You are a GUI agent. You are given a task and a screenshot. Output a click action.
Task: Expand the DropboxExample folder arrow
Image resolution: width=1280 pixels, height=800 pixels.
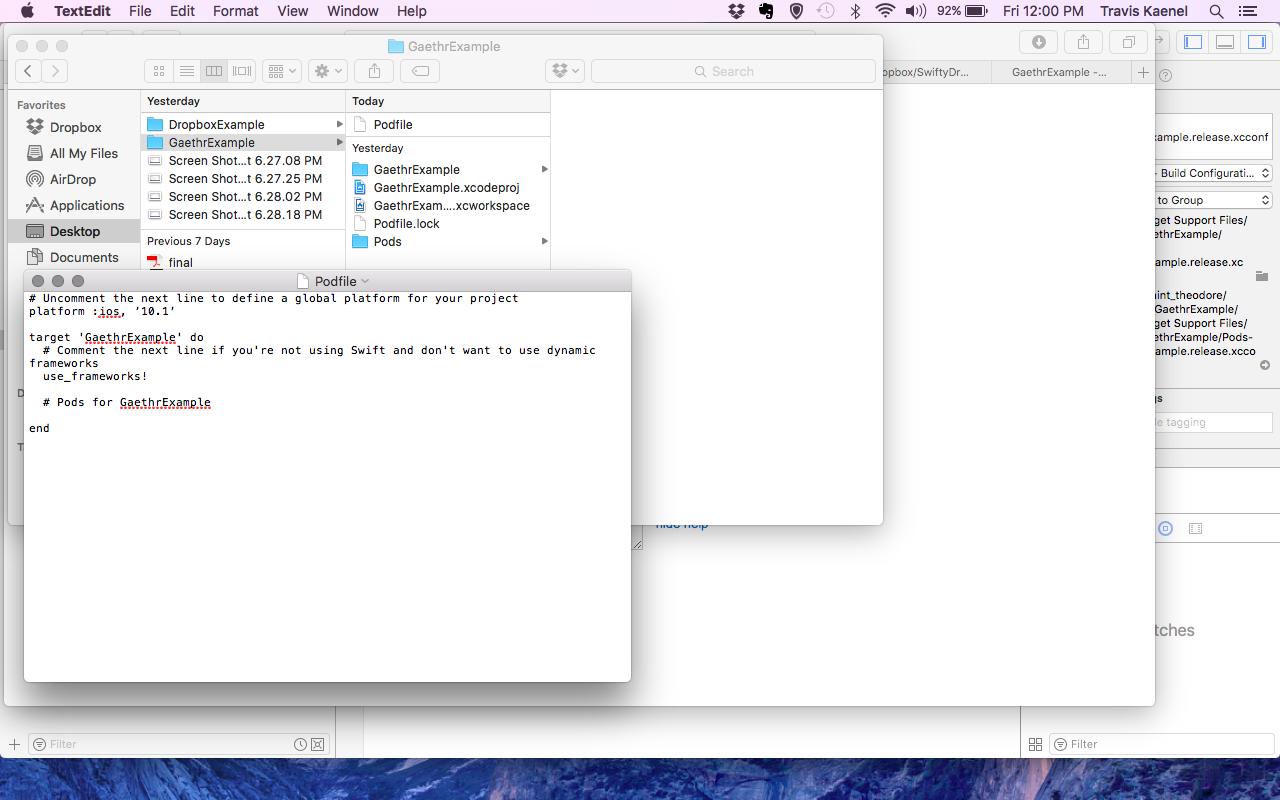340,124
